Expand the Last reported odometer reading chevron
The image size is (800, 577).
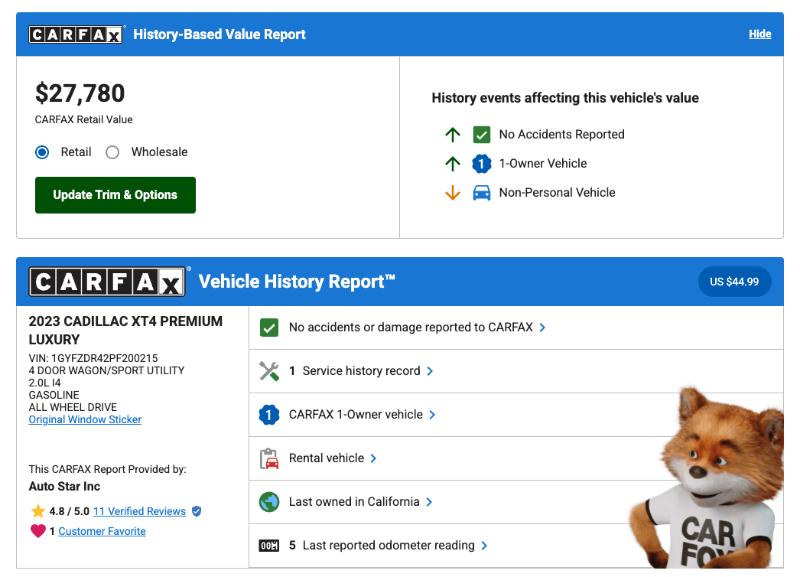click(484, 546)
